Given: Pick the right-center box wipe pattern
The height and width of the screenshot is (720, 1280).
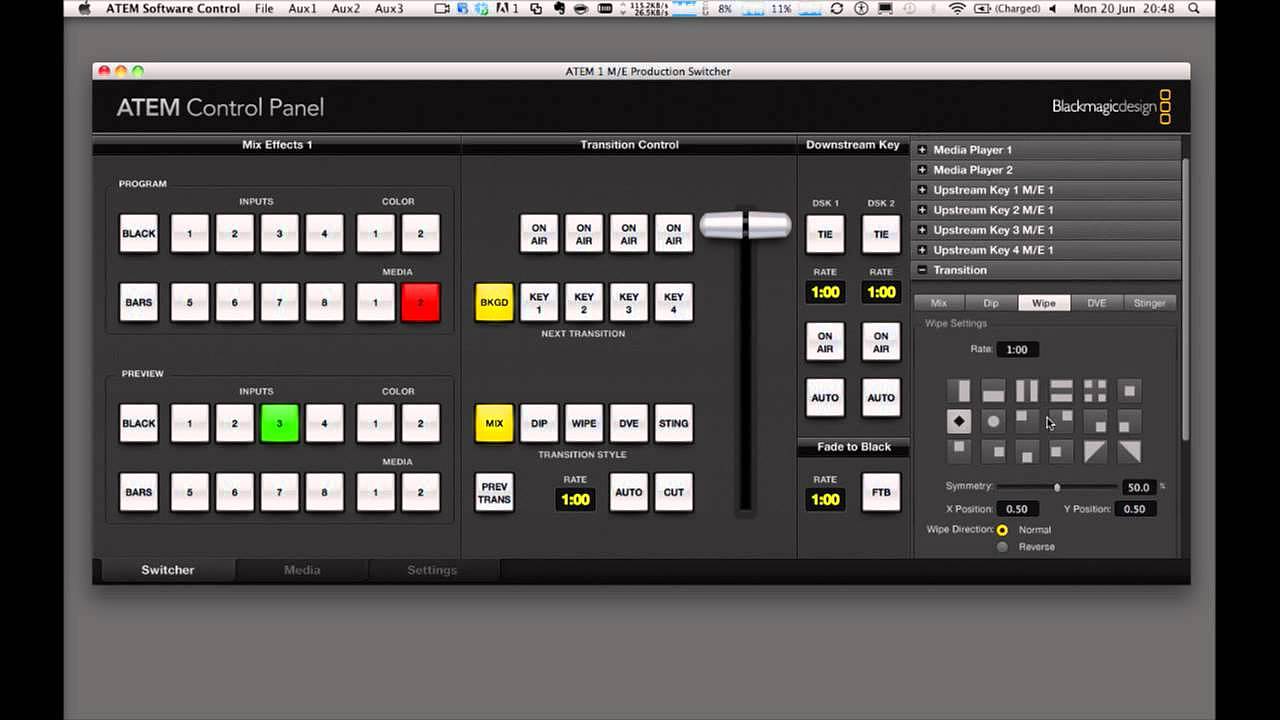Looking at the screenshot, I should tap(993, 452).
